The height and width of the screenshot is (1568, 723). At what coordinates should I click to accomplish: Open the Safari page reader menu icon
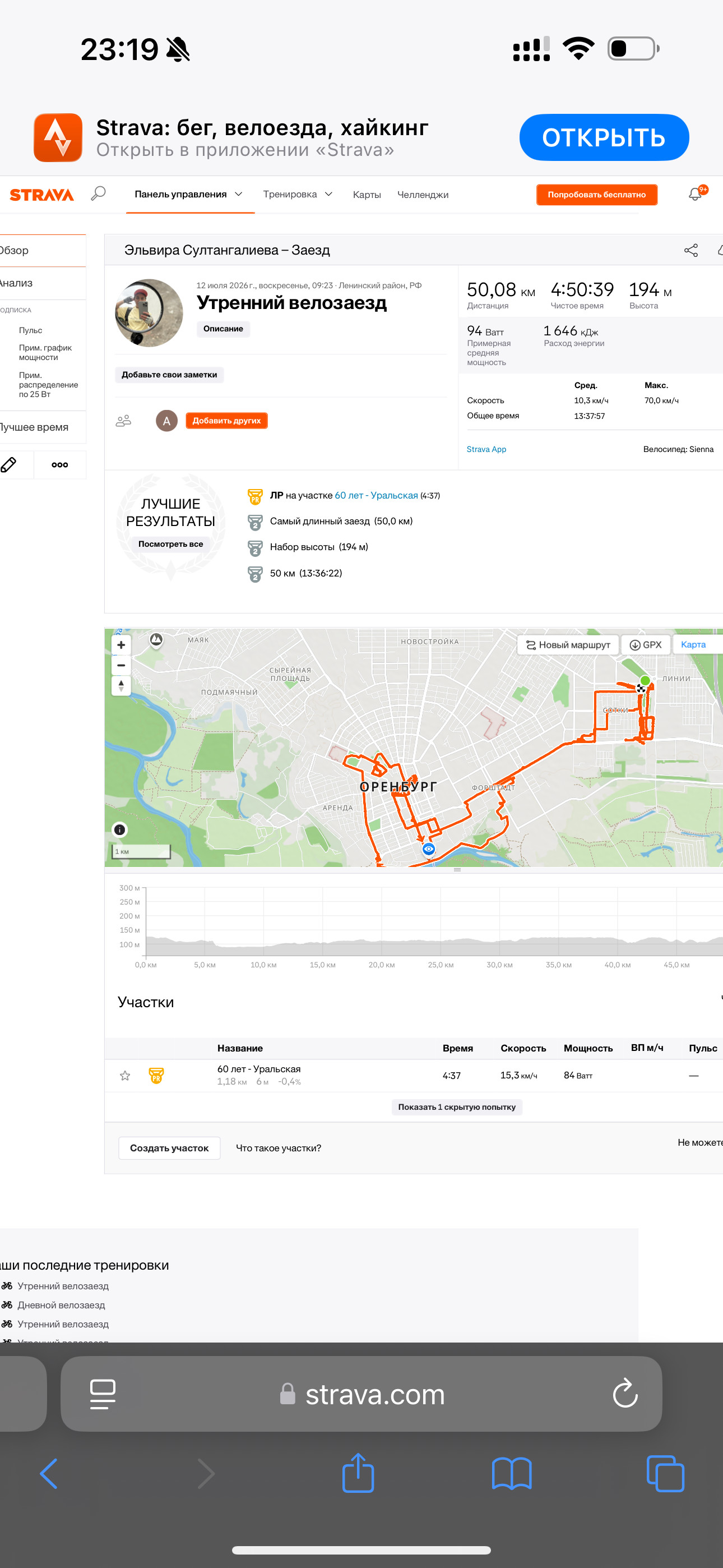103,1394
